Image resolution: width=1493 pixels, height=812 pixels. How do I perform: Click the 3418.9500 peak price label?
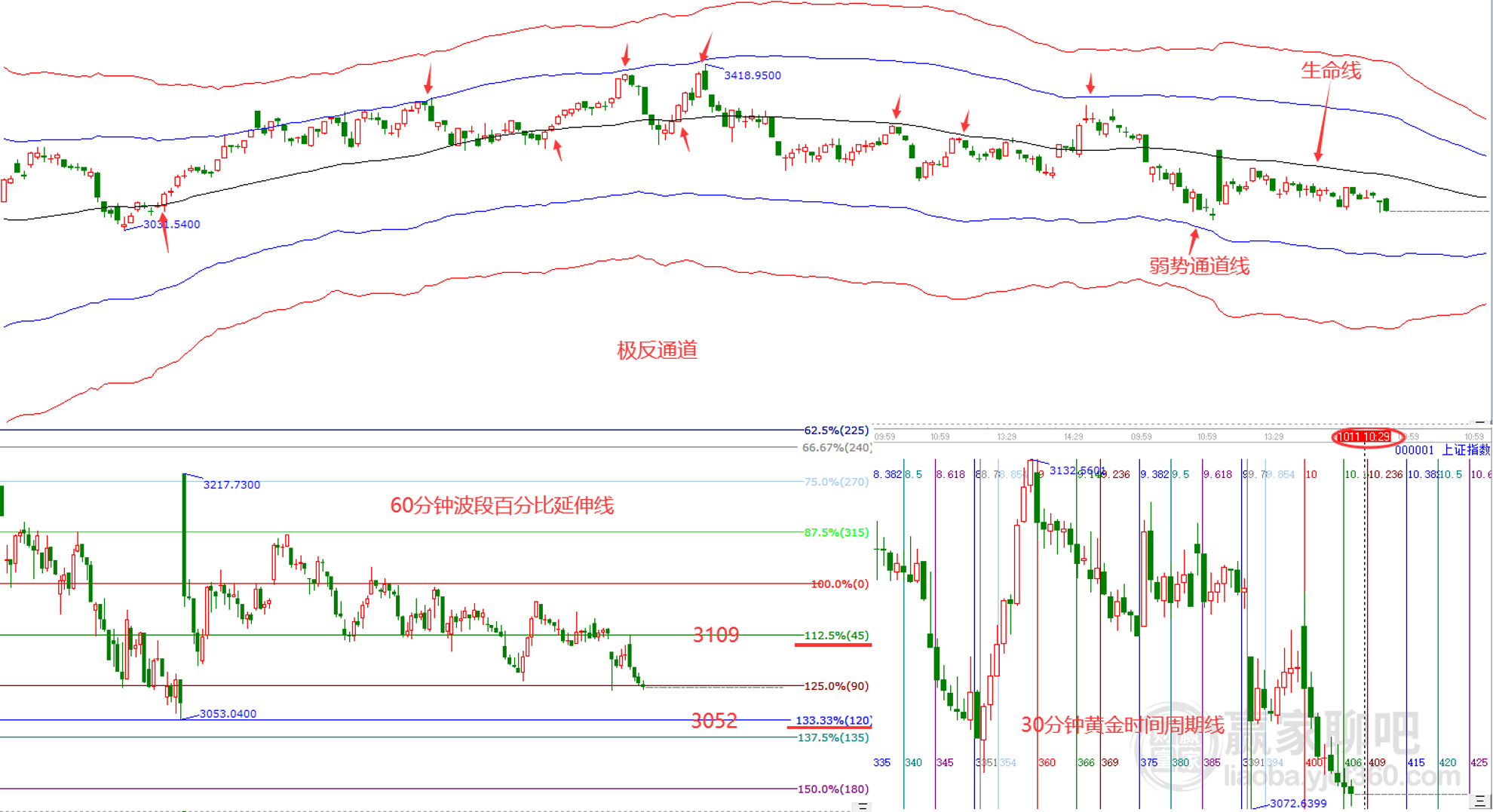pos(753,75)
